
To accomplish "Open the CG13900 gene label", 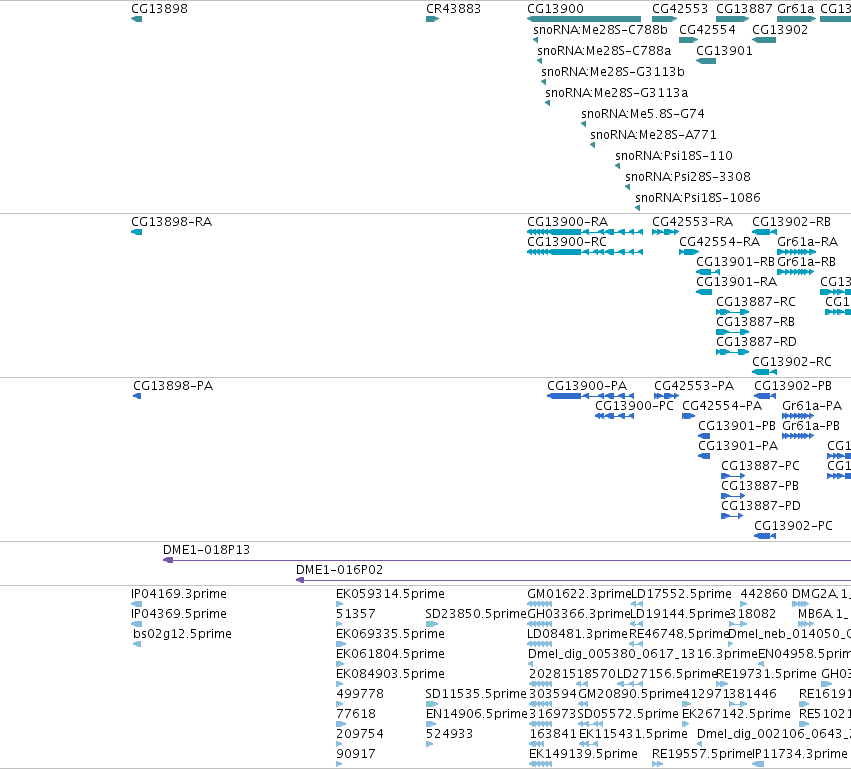I will coord(555,9).
